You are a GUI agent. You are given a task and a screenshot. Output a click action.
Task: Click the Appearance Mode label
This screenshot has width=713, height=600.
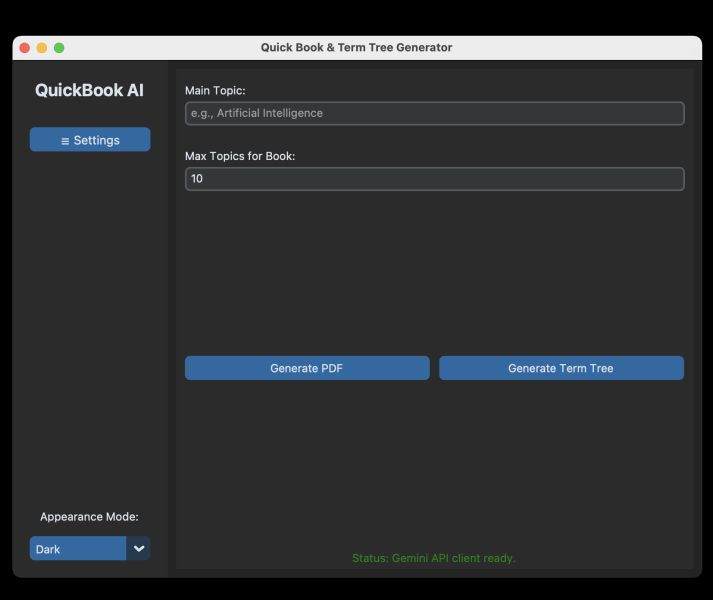[x=89, y=517]
